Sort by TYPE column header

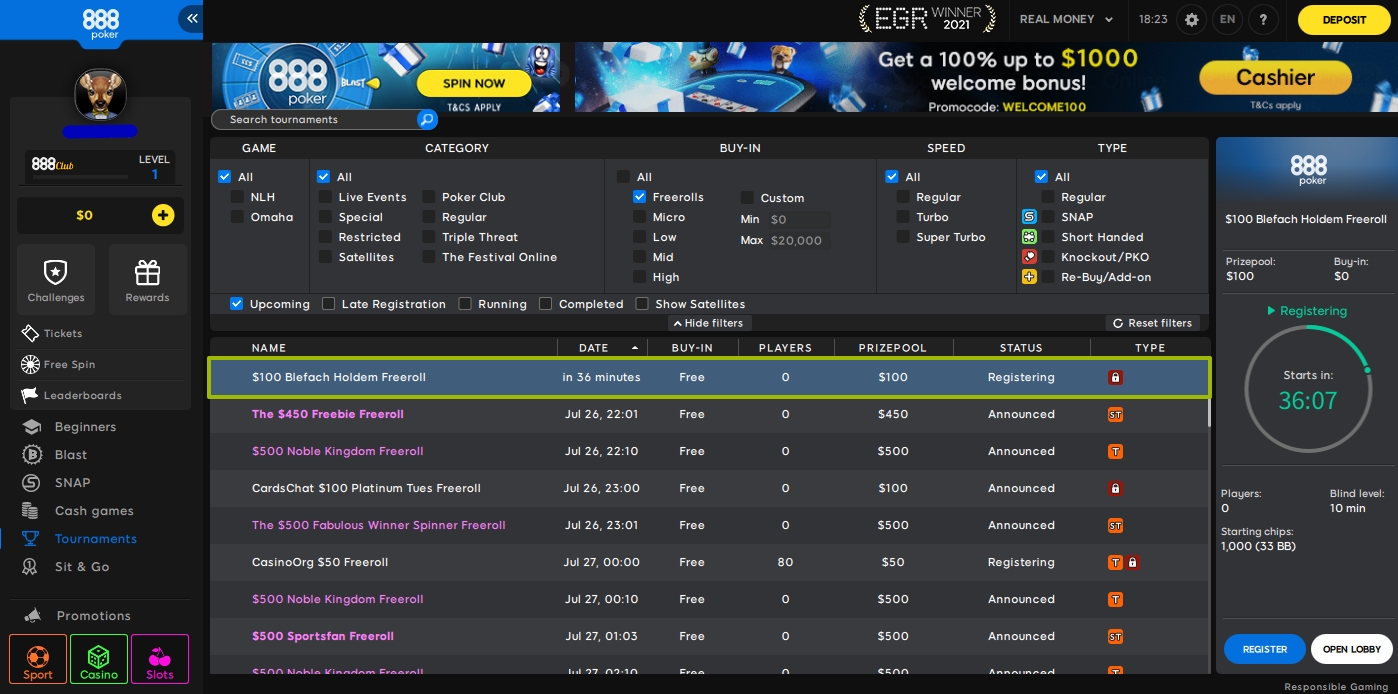(x=1150, y=348)
